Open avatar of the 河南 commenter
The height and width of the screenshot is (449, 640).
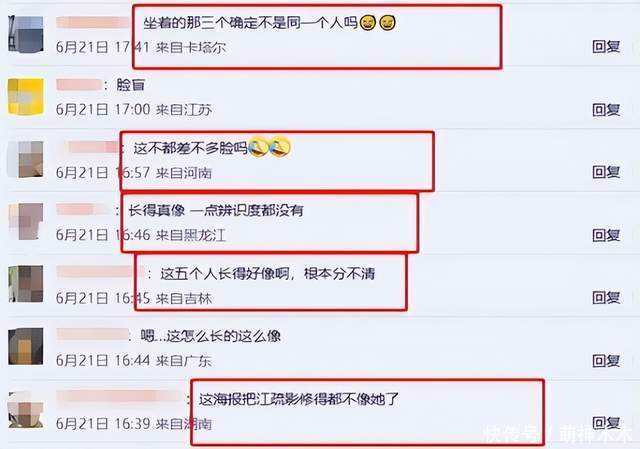pyautogui.click(x=26, y=160)
